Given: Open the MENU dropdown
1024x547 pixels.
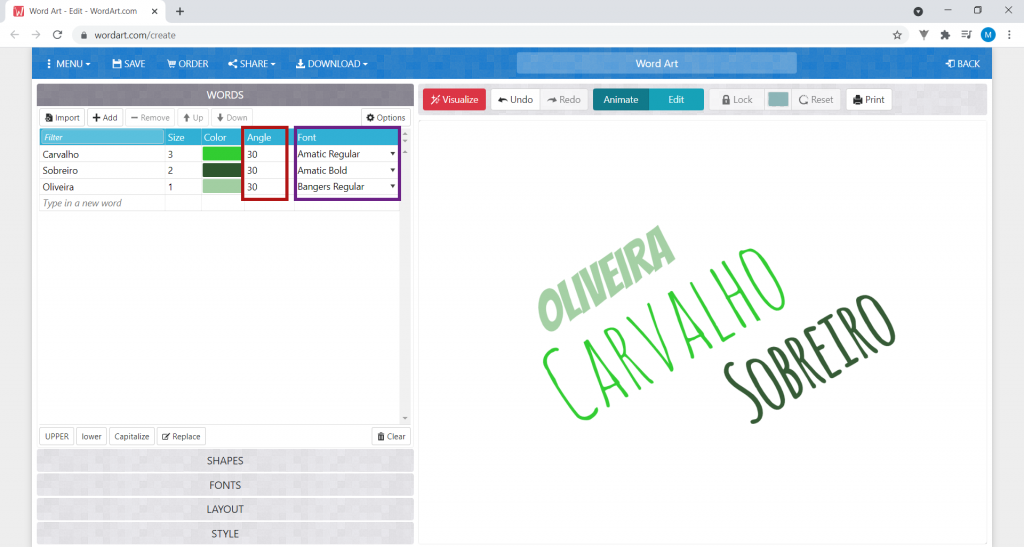Looking at the screenshot, I should [68, 64].
